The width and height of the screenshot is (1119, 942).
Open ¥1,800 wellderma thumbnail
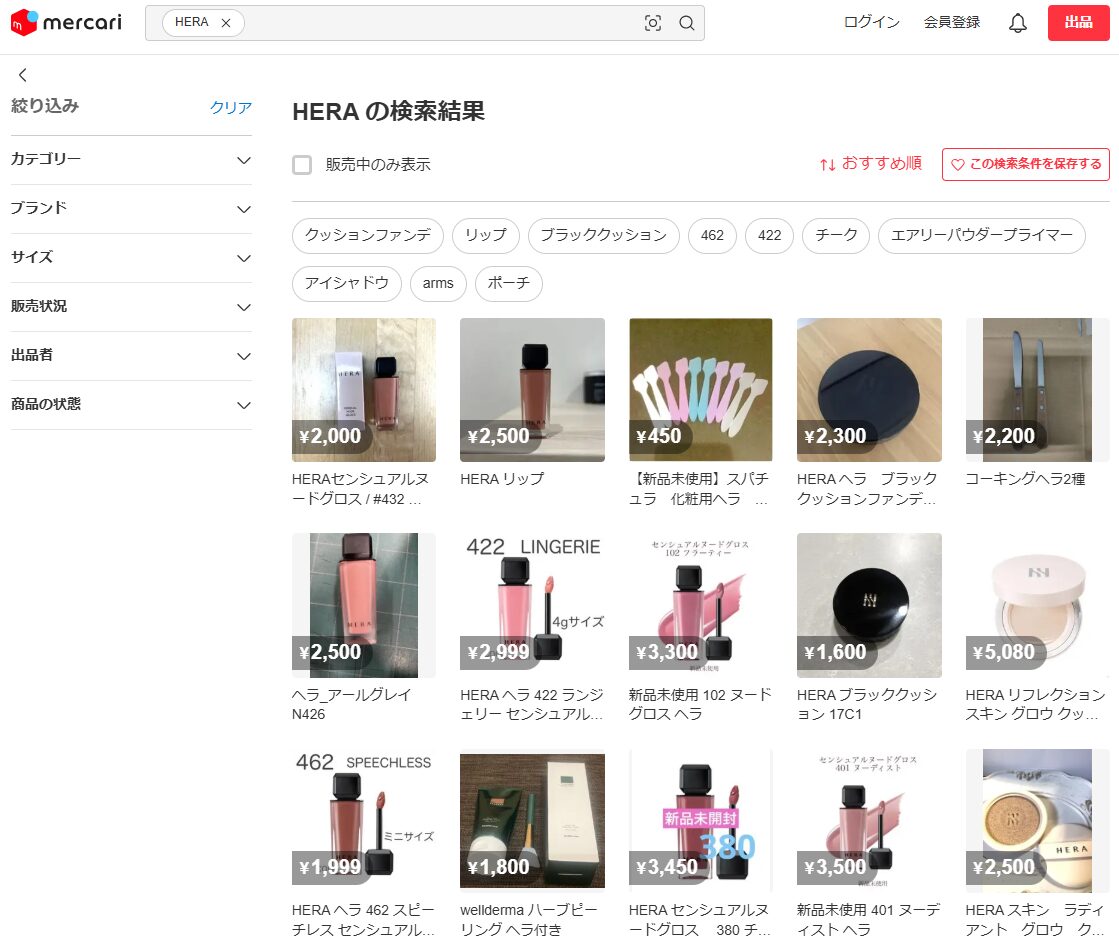(532, 821)
